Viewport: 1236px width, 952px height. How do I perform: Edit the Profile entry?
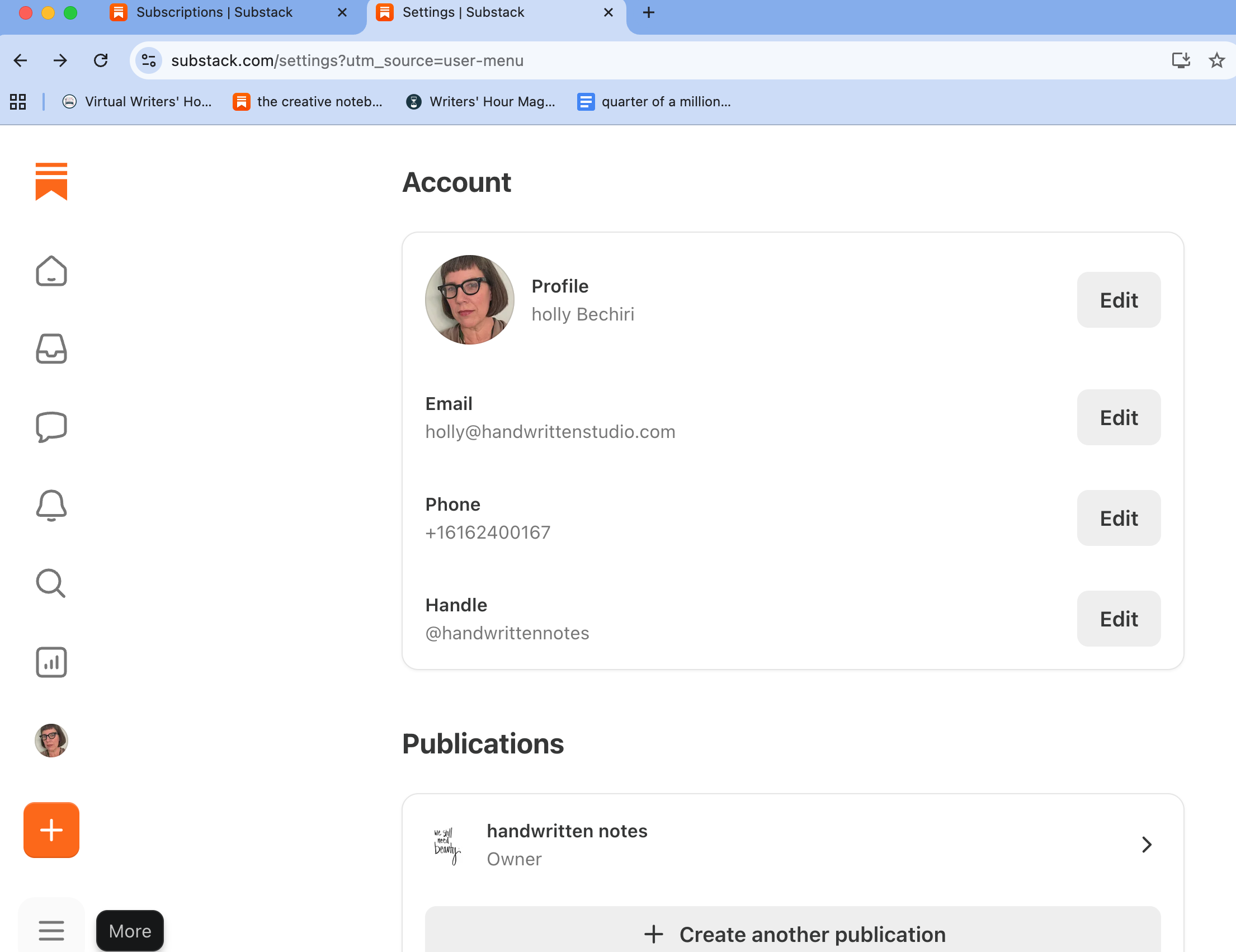(x=1118, y=300)
